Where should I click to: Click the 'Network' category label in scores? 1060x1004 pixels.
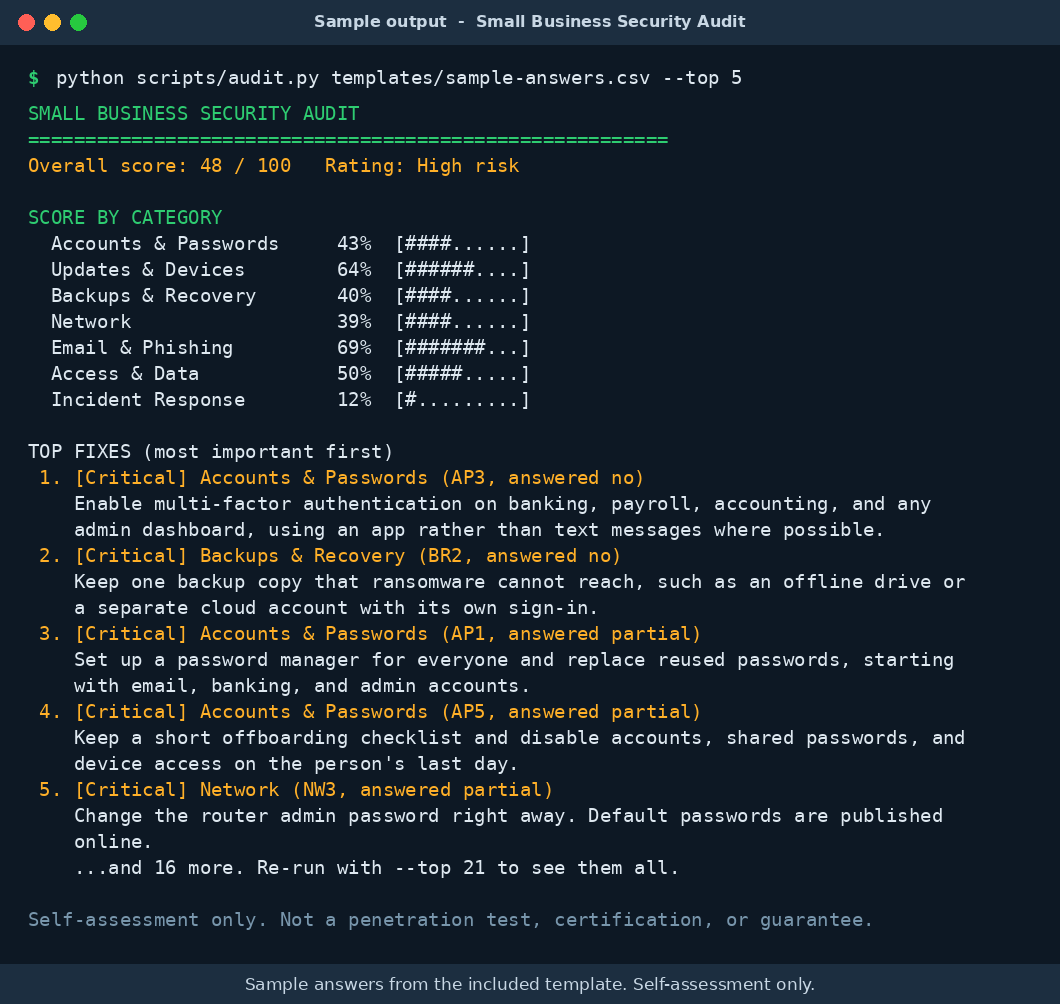pyautogui.click(x=91, y=322)
